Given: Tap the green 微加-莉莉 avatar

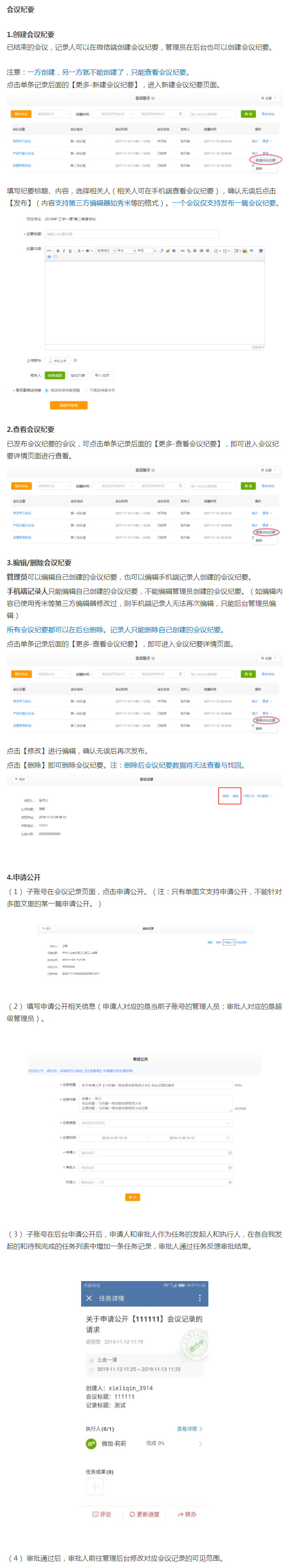Looking at the screenshot, I should click(91, 1443).
